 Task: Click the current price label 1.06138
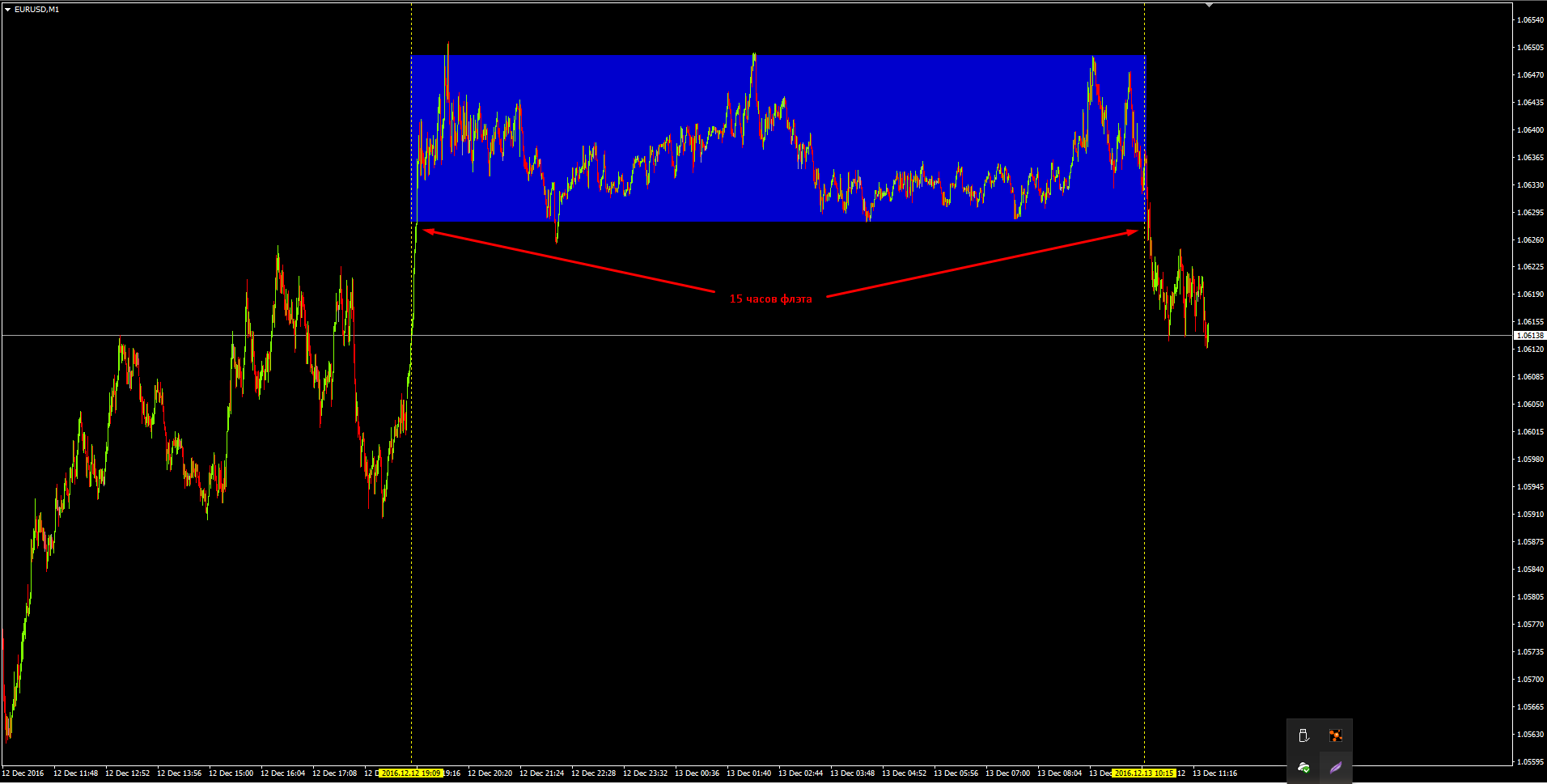pyautogui.click(x=1529, y=335)
